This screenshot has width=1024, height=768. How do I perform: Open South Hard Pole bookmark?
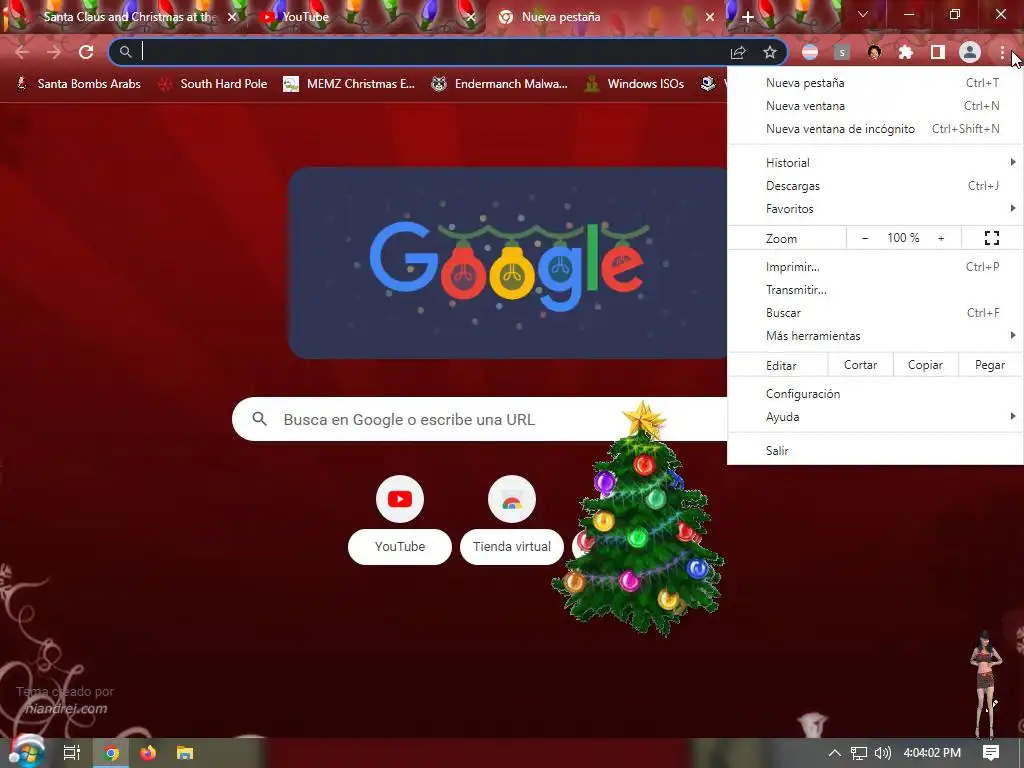tap(212, 84)
